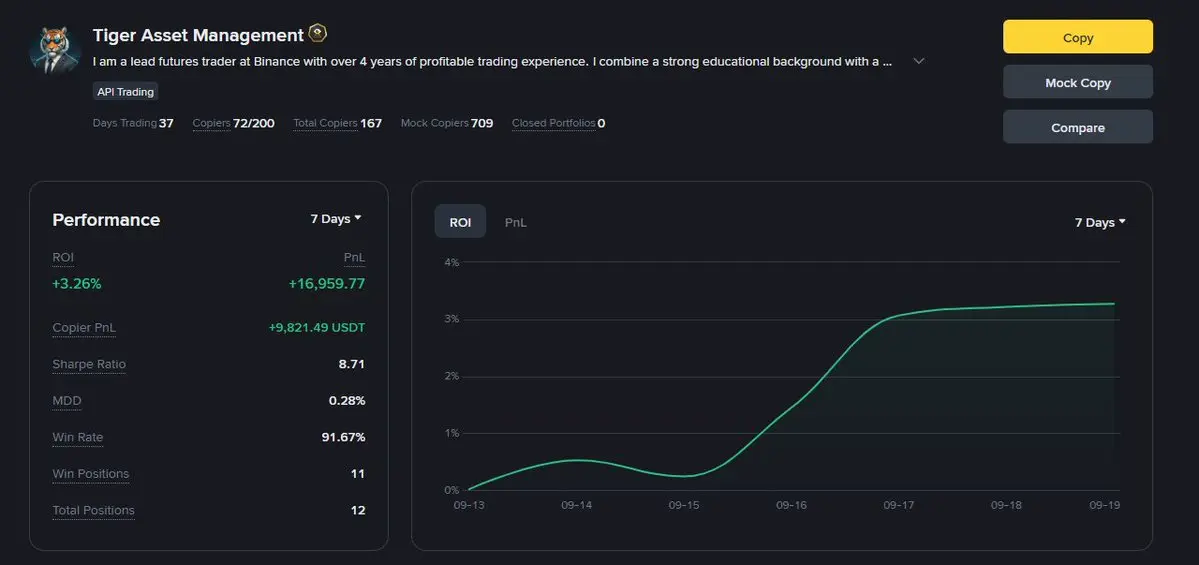Click the MDD label

click(x=67, y=401)
